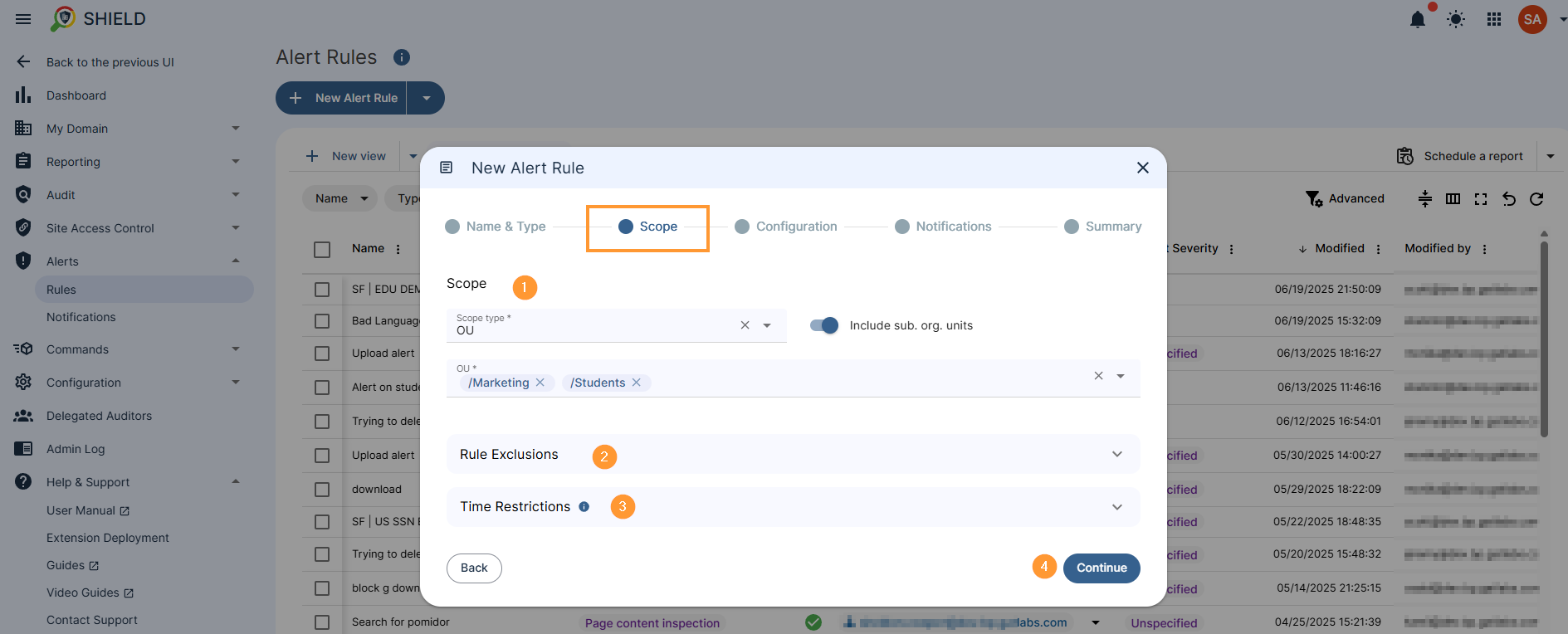Refresh the alert rules table
Image resolution: width=1568 pixels, height=634 pixels.
point(1536,198)
